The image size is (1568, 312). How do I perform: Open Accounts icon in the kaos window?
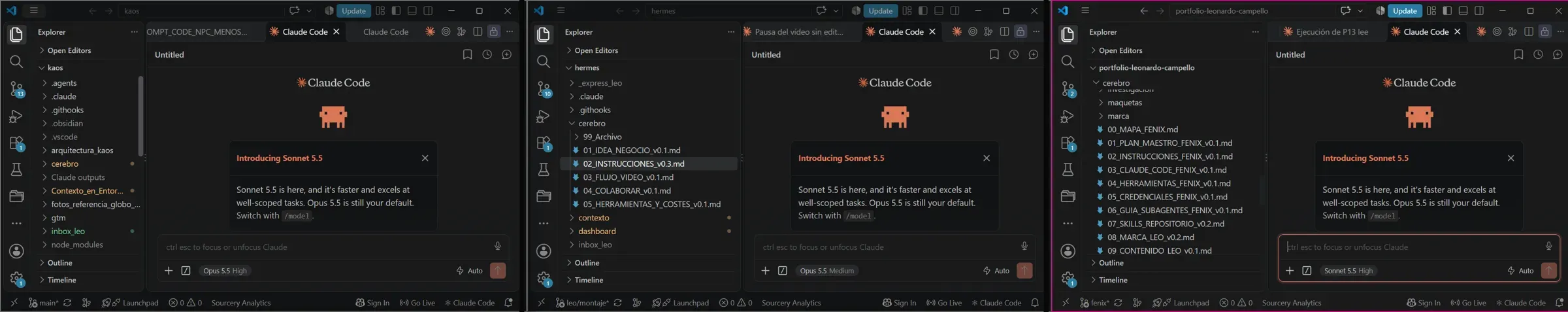(16, 251)
